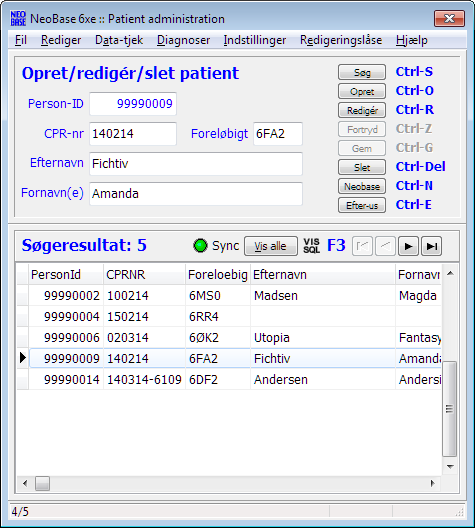The width and height of the screenshot is (475, 528).
Task: Click the PersonId column header
Action: 66,274
